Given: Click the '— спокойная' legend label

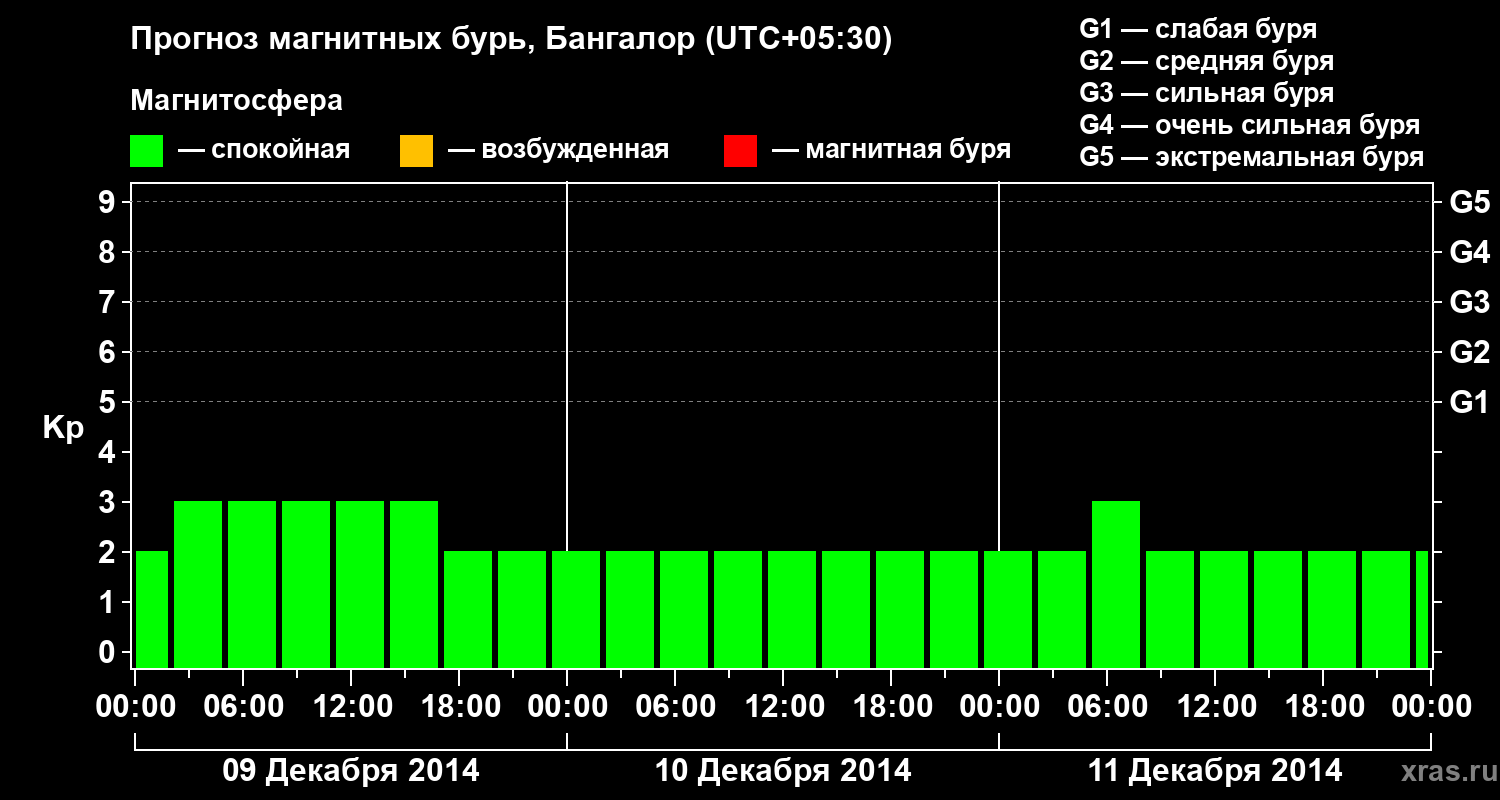Looking at the screenshot, I should click(x=264, y=150).
